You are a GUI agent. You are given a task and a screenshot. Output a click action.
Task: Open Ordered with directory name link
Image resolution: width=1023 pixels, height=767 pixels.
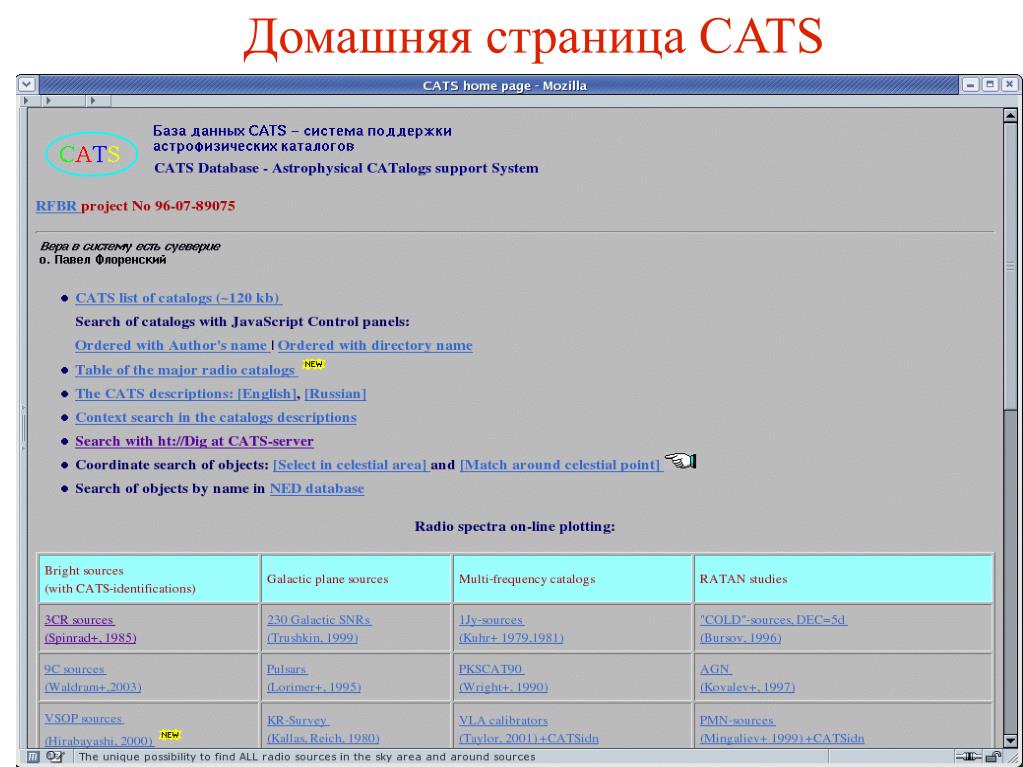375,346
